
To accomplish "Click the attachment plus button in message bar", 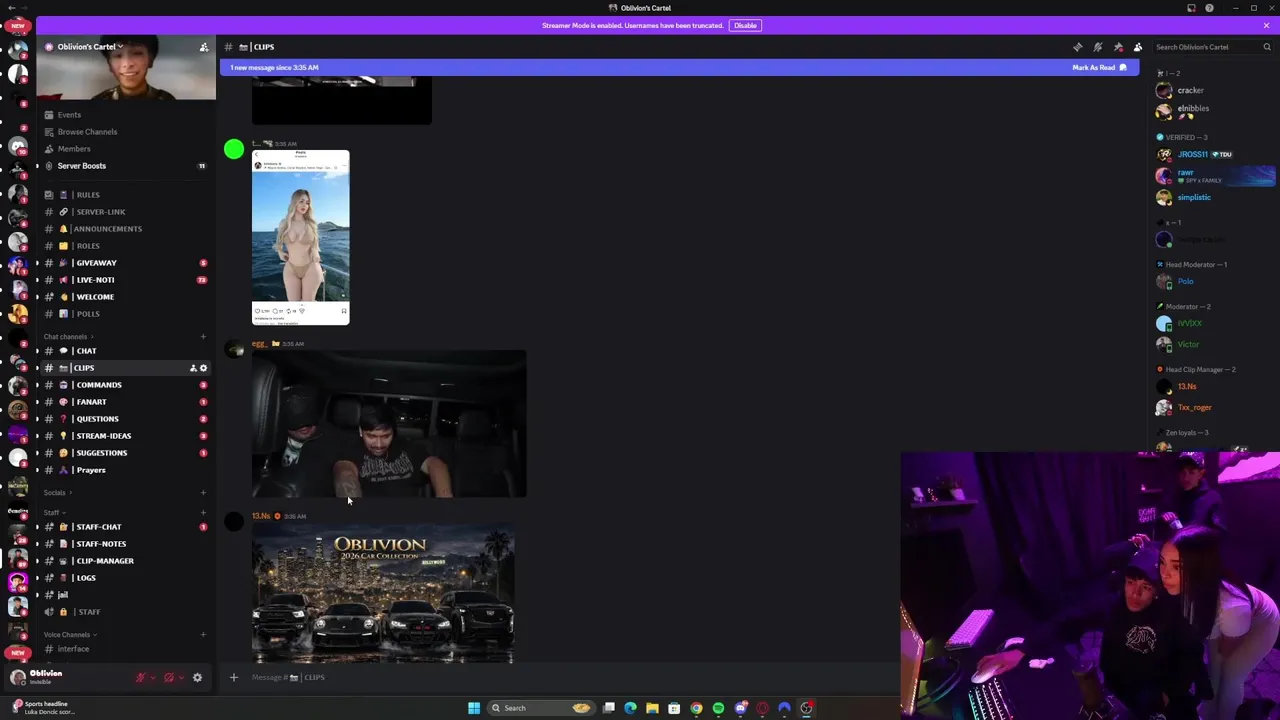I will pos(234,678).
